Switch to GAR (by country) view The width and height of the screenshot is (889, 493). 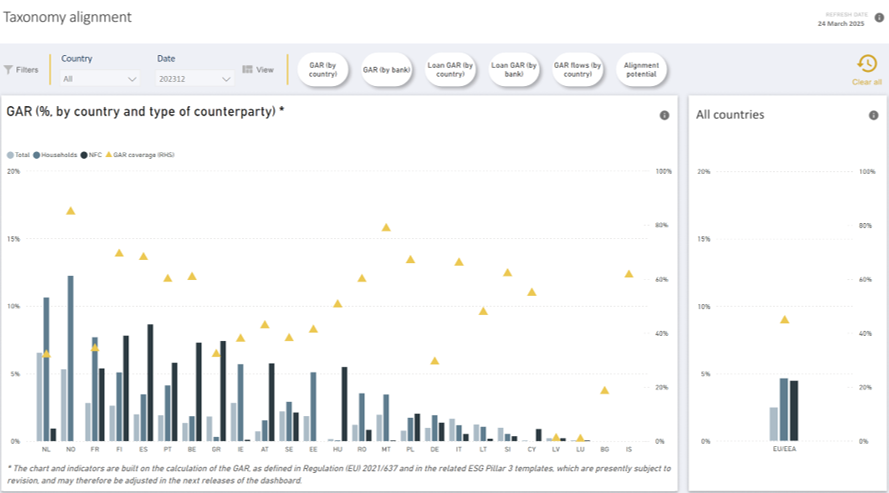[322, 69]
